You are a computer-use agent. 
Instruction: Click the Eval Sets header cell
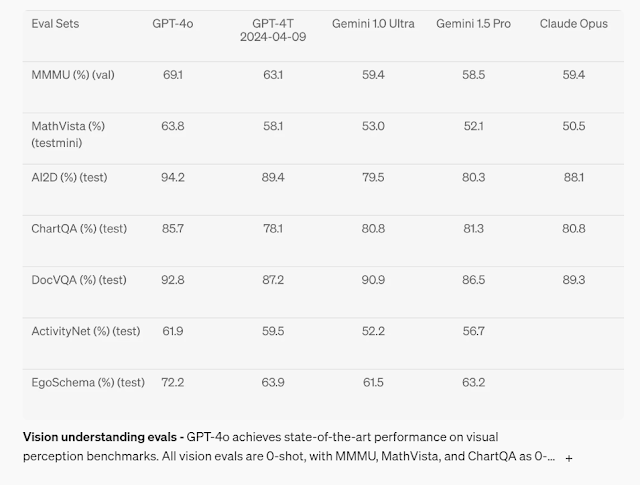(55, 24)
